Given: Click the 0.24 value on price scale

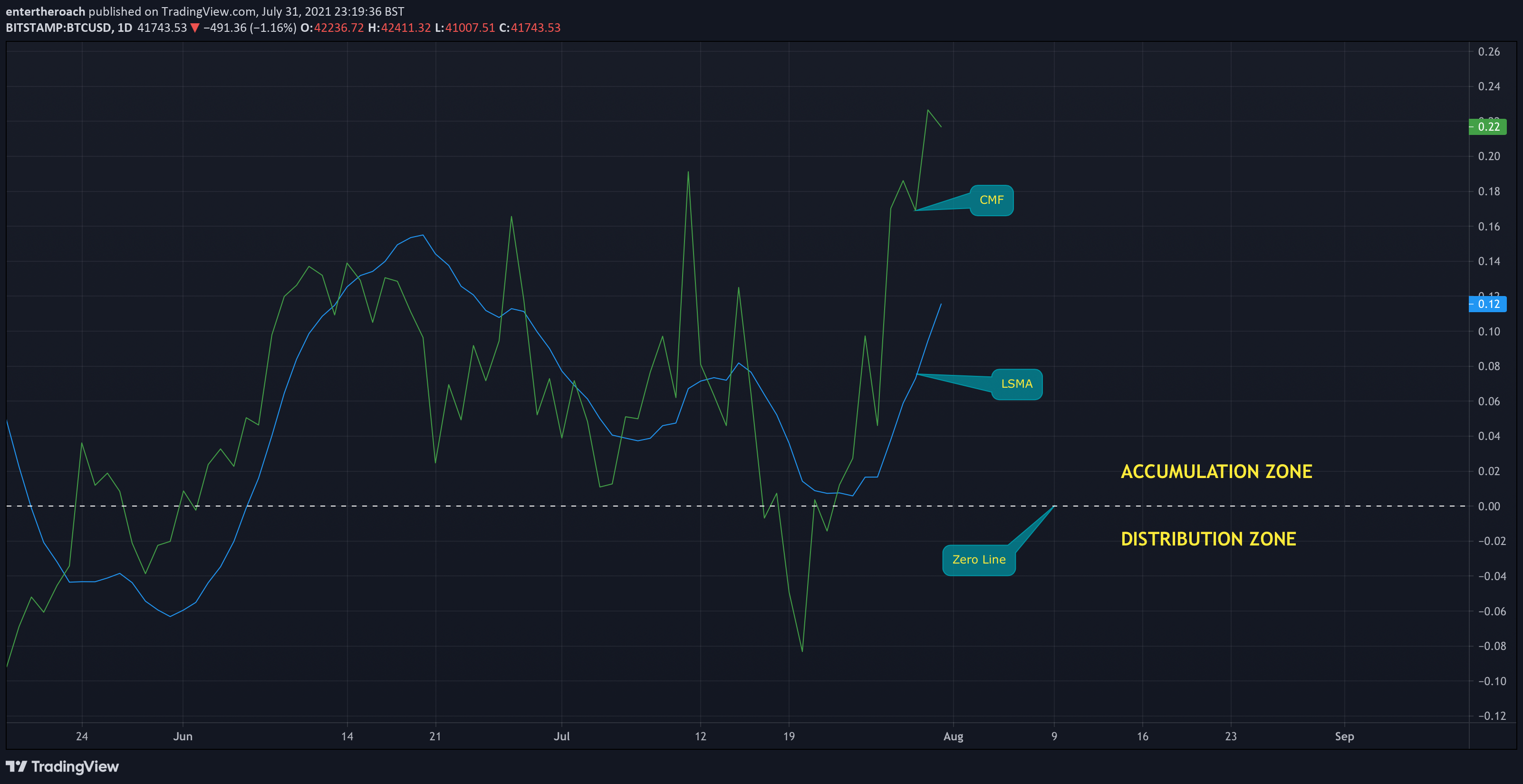Looking at the screenshot, I should (1489, 86).
